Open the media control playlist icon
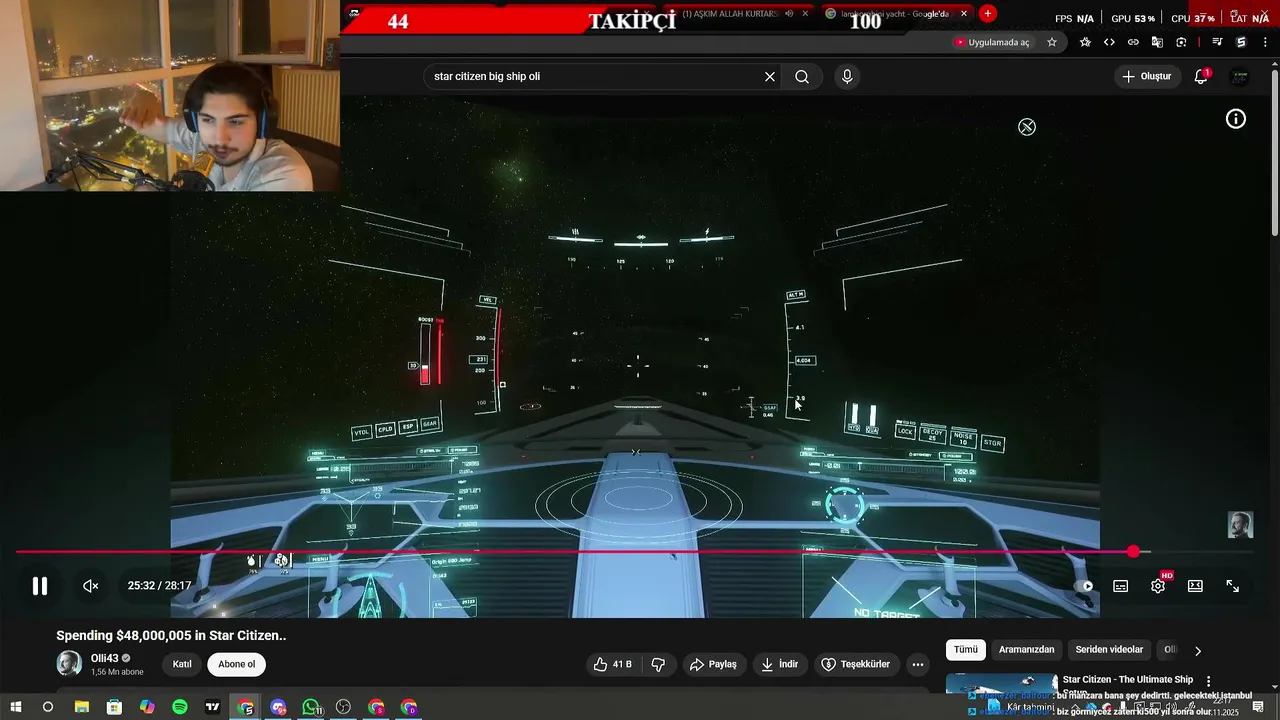Screen dimensions: 1280x720 pos(1217,42)
